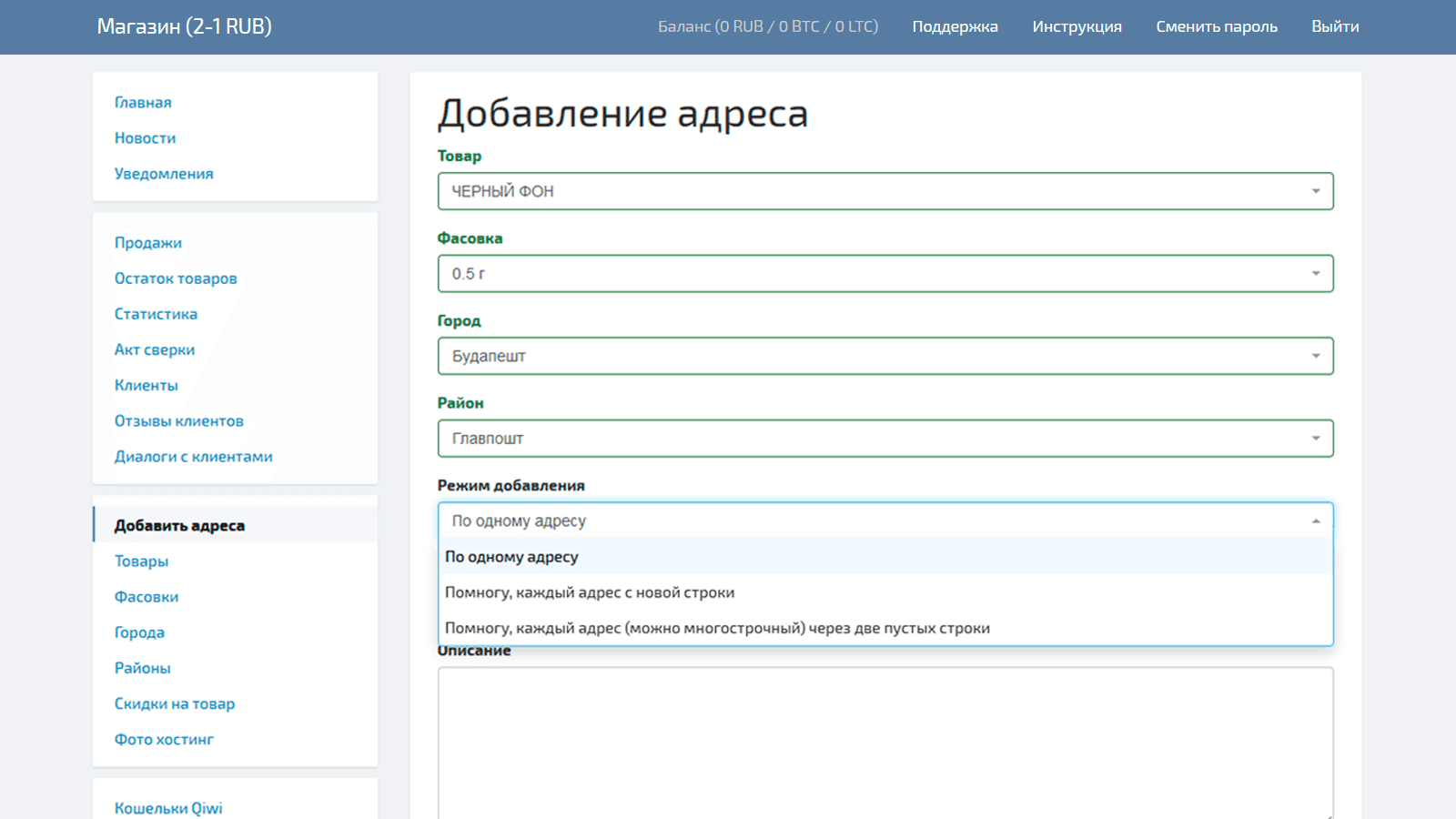The width and height of the screenshot is (1456, 819).
Task: Open Районы in the sidebar
Action: [x=142, y=668]
